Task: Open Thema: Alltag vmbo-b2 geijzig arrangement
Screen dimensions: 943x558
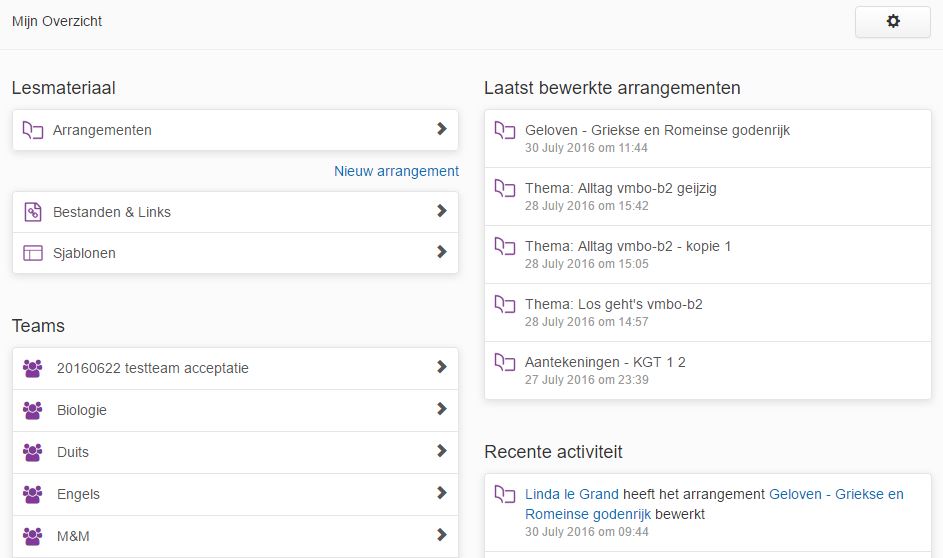Action: [708, 197]
